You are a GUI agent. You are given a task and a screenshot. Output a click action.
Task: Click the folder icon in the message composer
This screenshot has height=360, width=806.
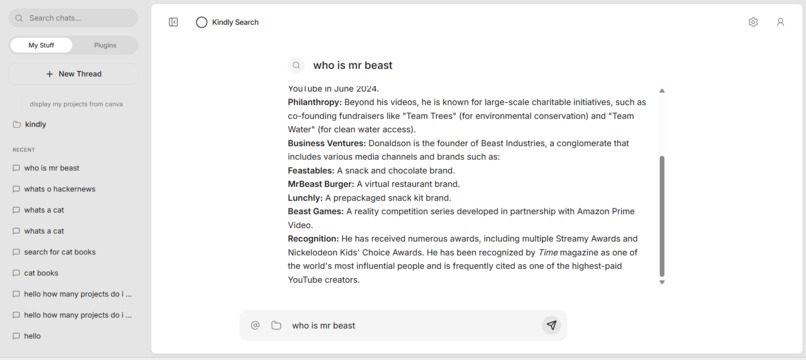tap(276, 325)
